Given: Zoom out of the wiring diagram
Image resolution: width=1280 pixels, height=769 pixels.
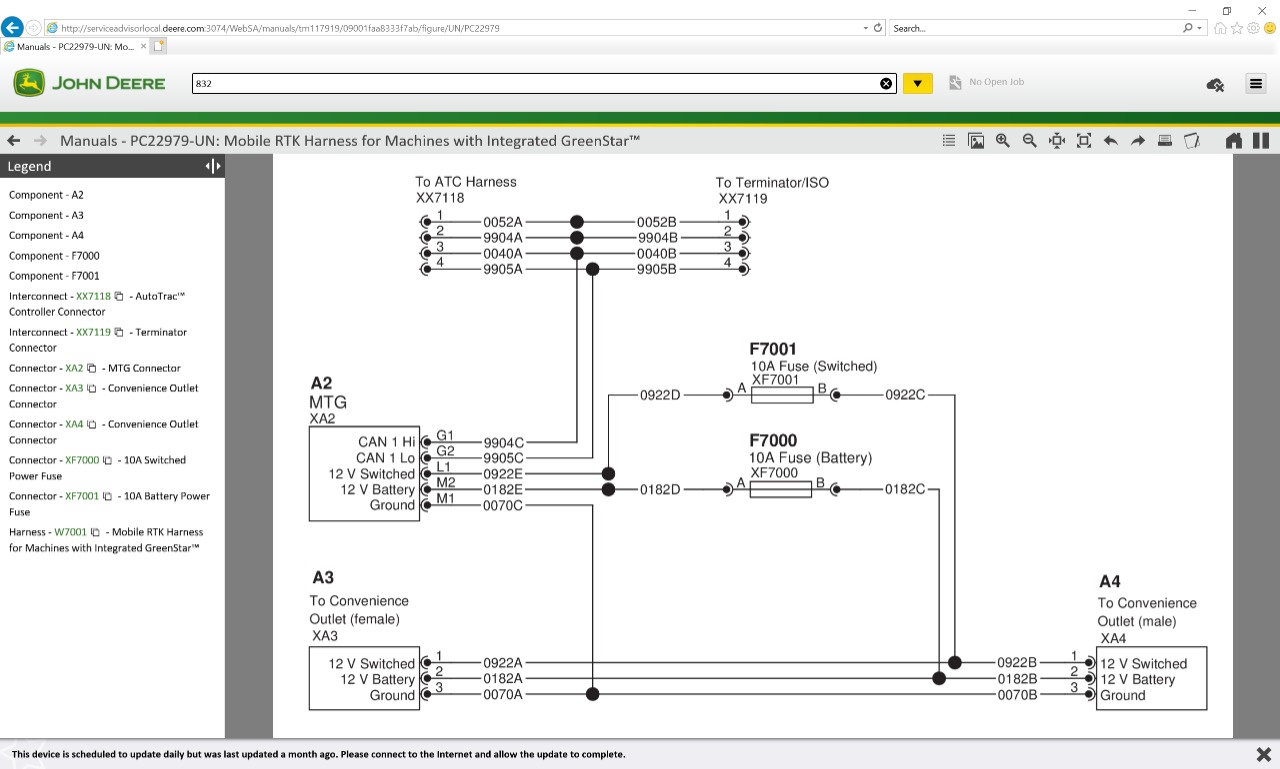Looking at the screenshot, I should click(1029, 140).
